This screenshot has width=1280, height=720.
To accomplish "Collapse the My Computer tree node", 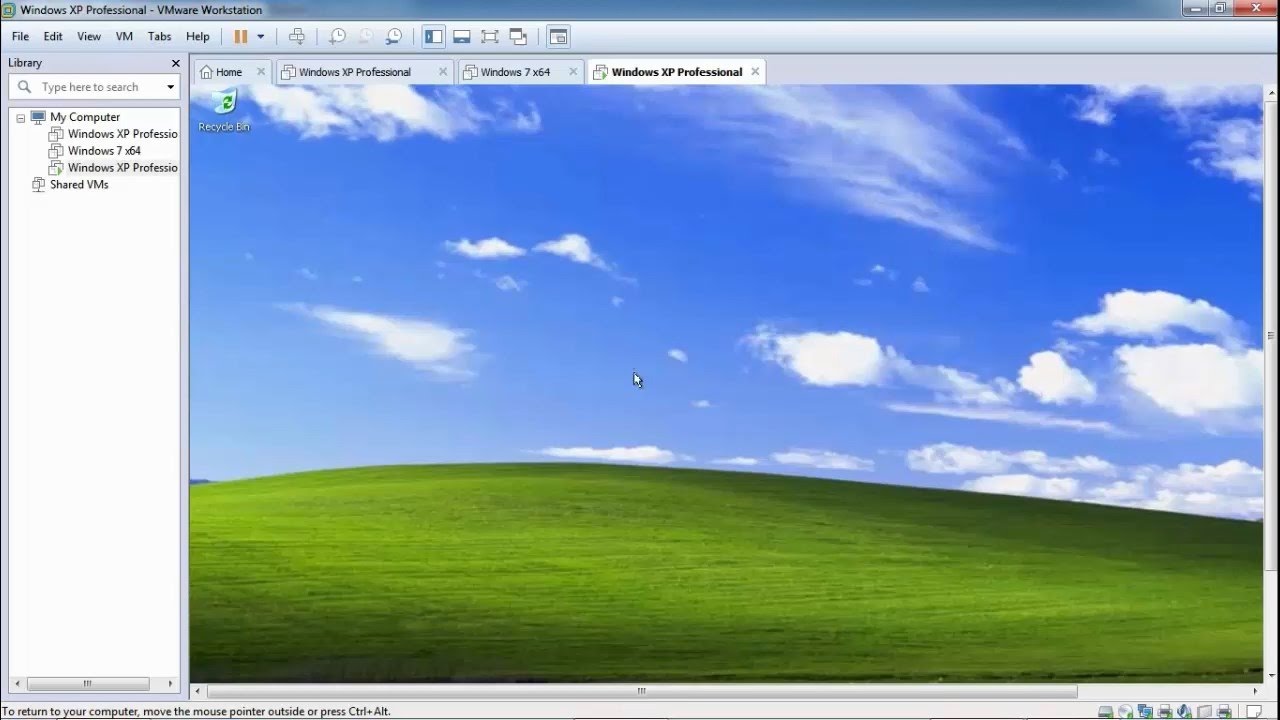I will [x=20, y=117].
